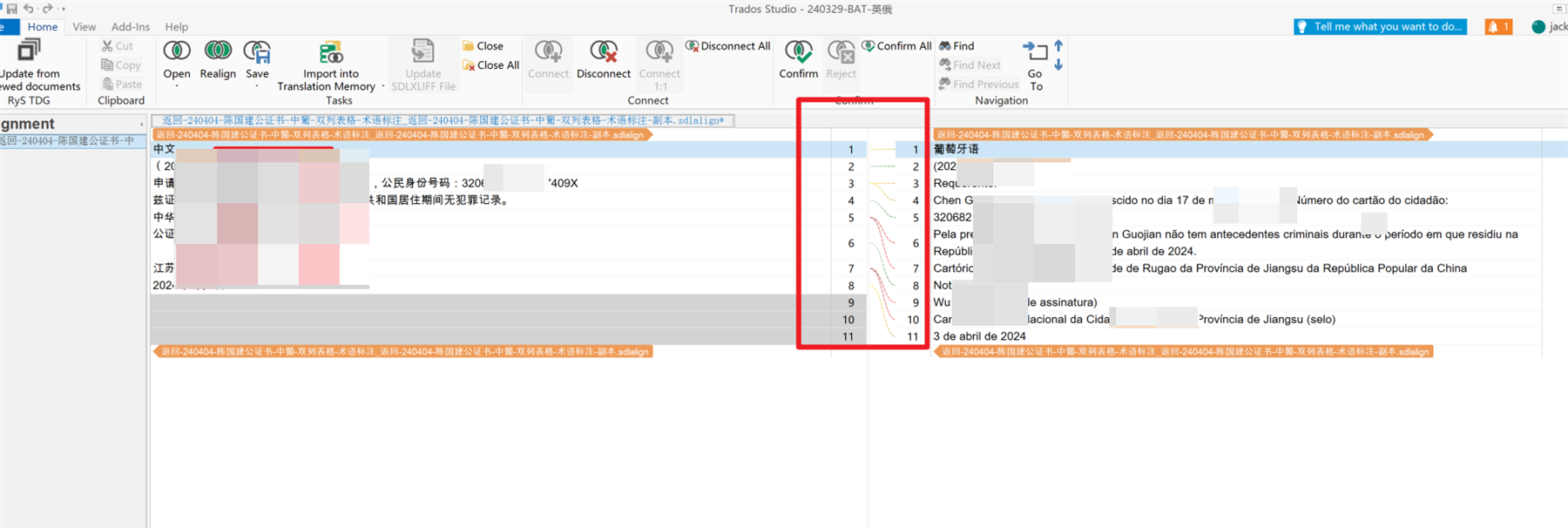The image size is (1568, 528).
Task: Select source segment number 9
Action: (x=851, y=302)
